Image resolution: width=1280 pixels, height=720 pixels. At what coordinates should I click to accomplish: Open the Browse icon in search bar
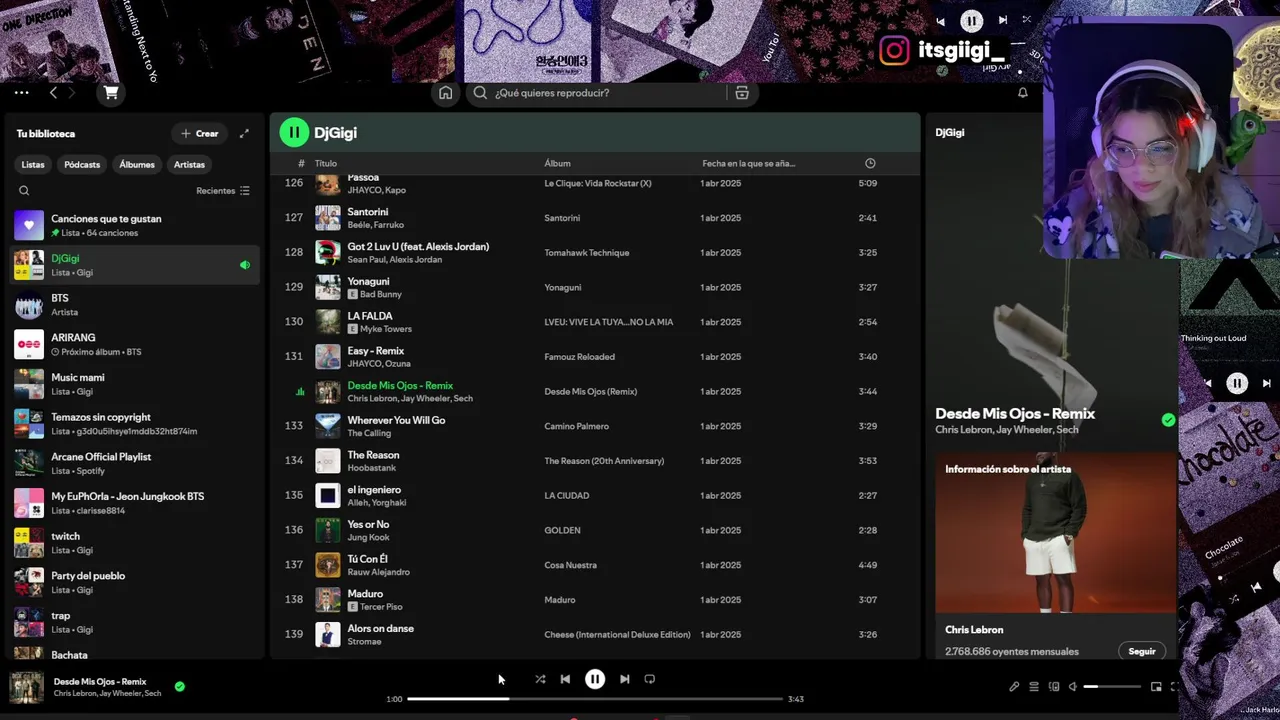(x=742, y=93)
